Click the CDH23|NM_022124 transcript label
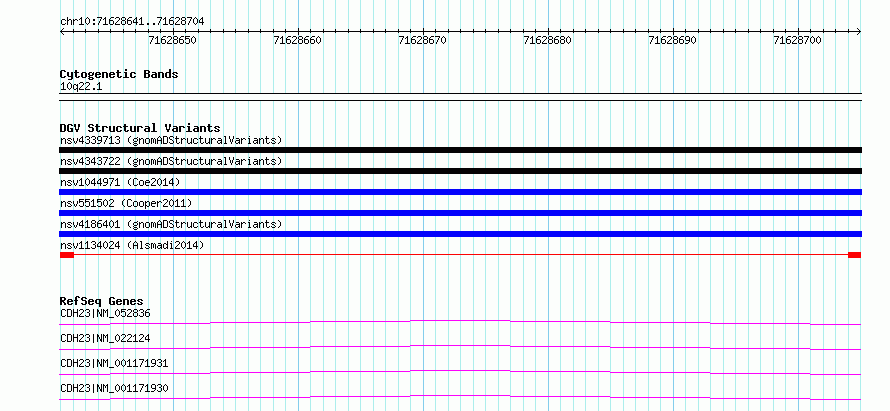 (x=106, y=338)
